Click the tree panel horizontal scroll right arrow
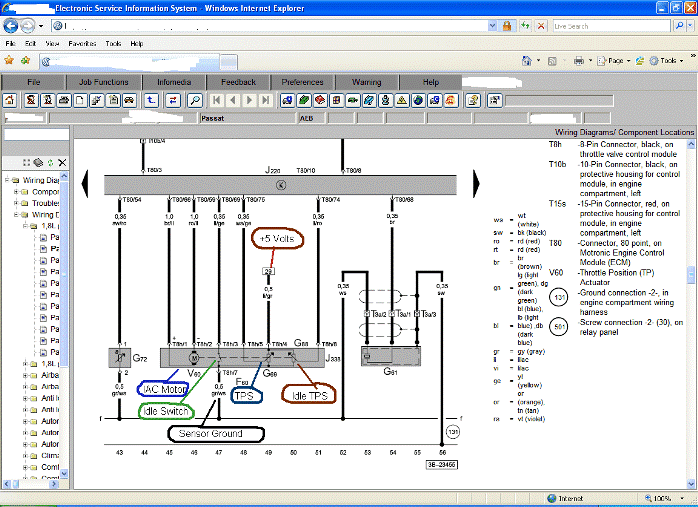The image size is (698, 507). (x=53, y=483)
